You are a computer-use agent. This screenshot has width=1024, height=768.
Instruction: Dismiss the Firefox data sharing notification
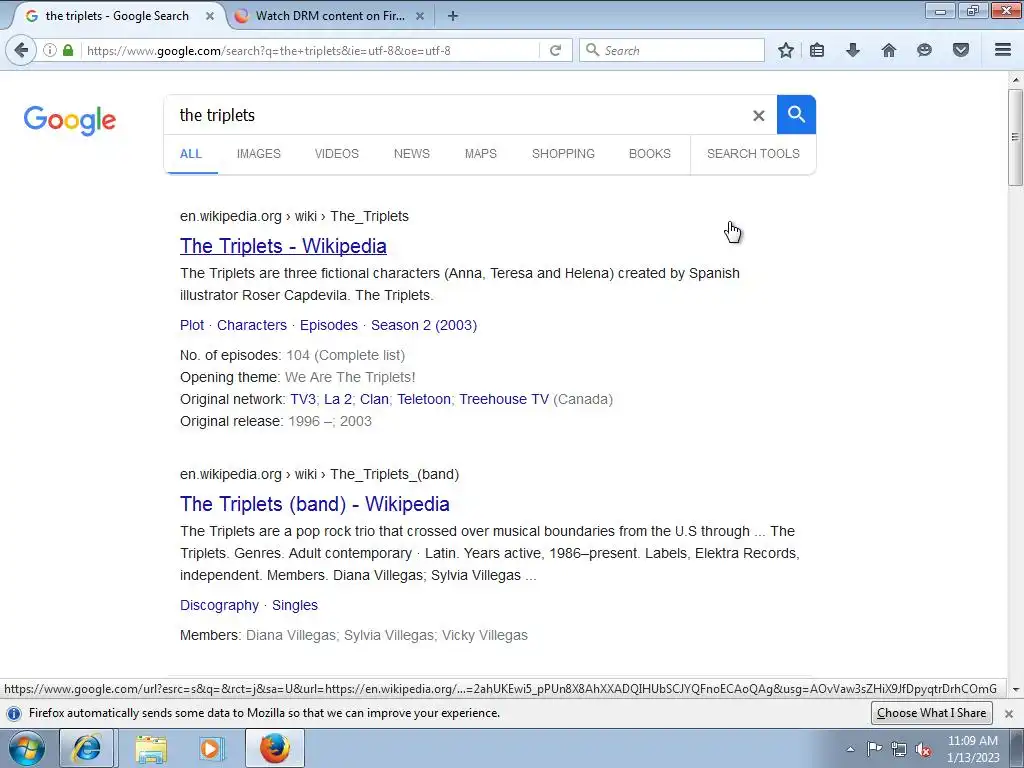point(1008,713)
